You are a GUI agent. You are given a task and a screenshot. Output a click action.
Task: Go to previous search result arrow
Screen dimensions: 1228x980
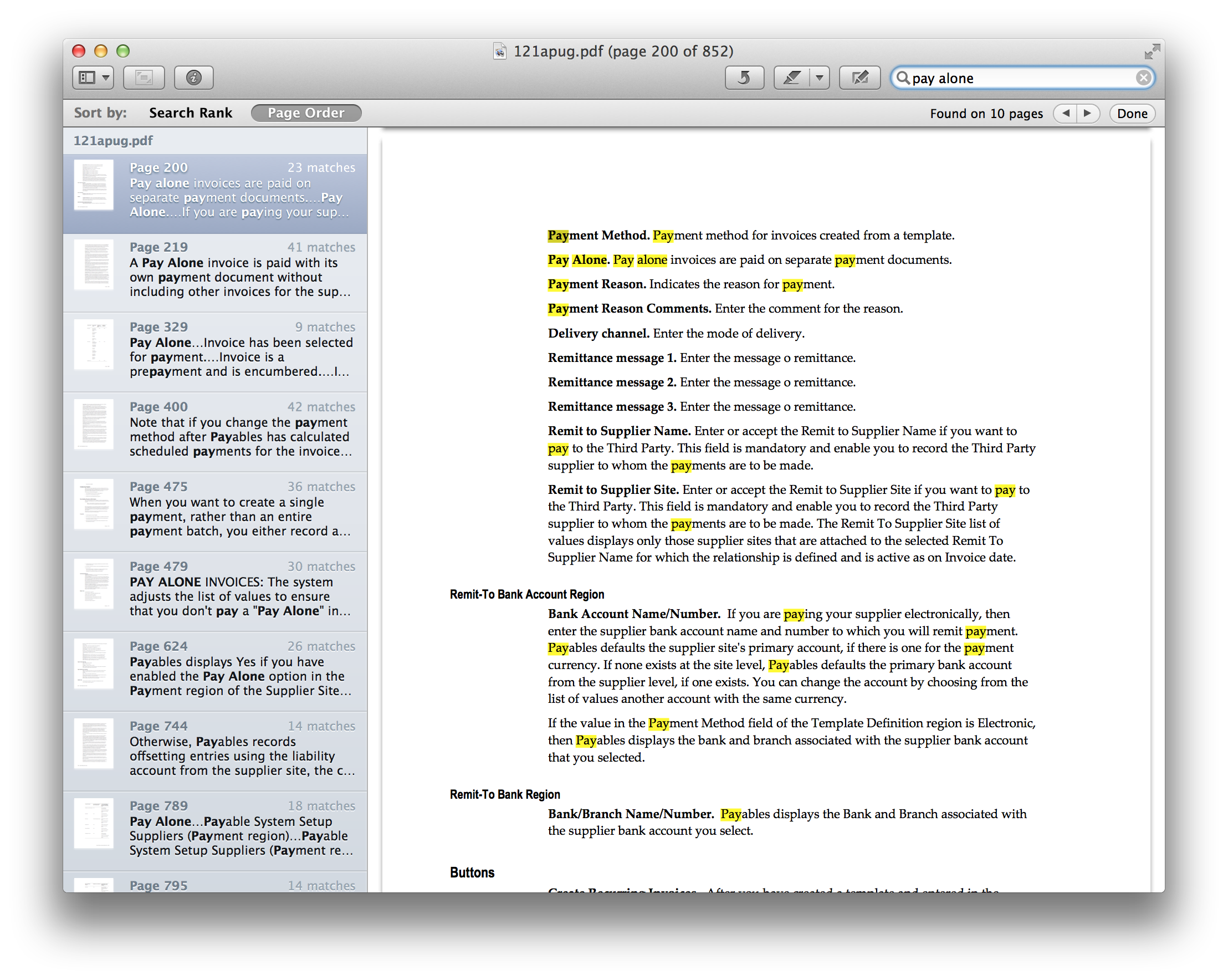point(1065,114)
